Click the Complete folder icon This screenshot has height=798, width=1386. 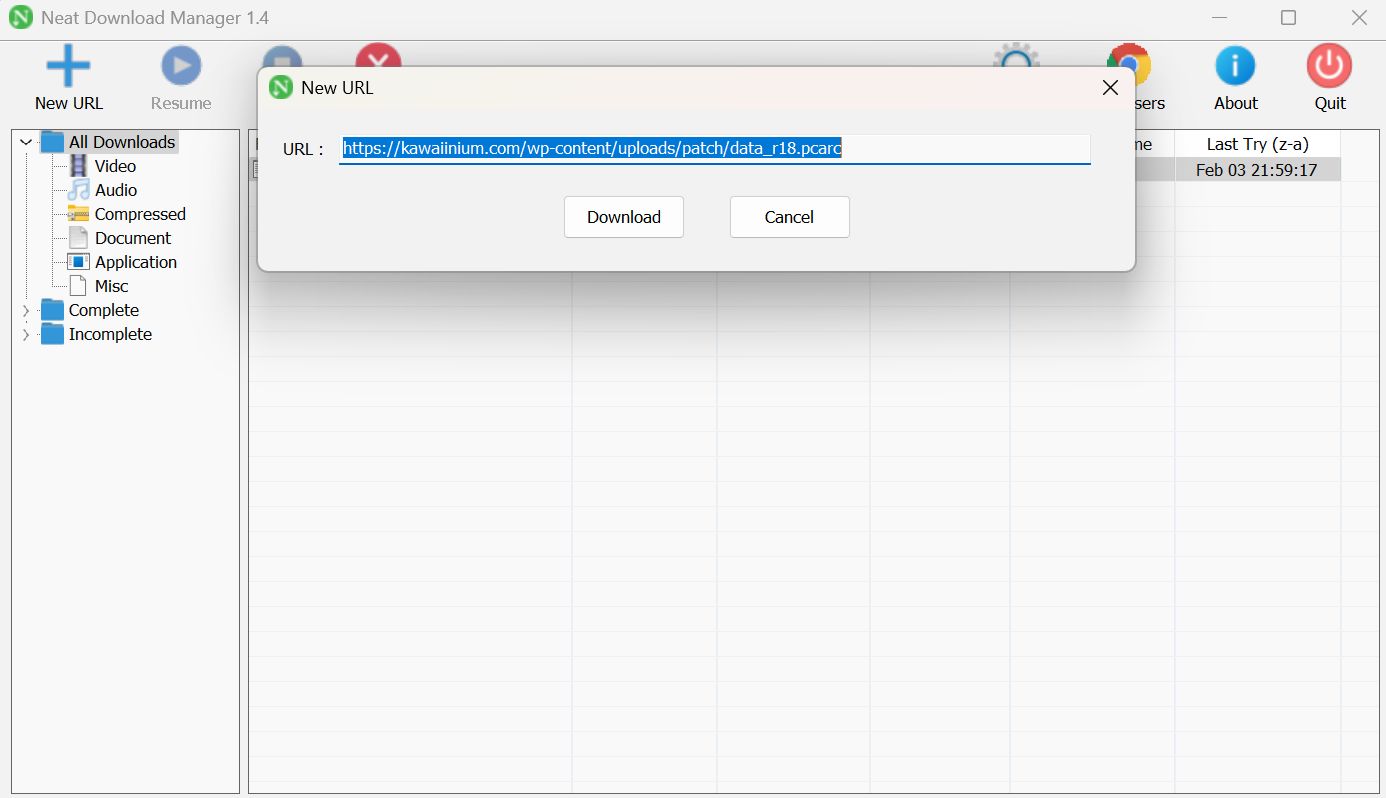52,310
